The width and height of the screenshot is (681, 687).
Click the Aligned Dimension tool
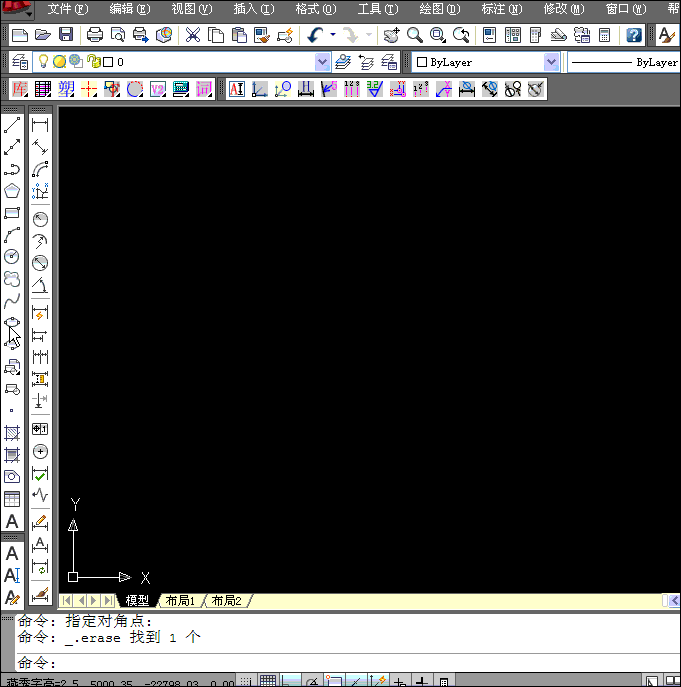(x=40, y=147)
